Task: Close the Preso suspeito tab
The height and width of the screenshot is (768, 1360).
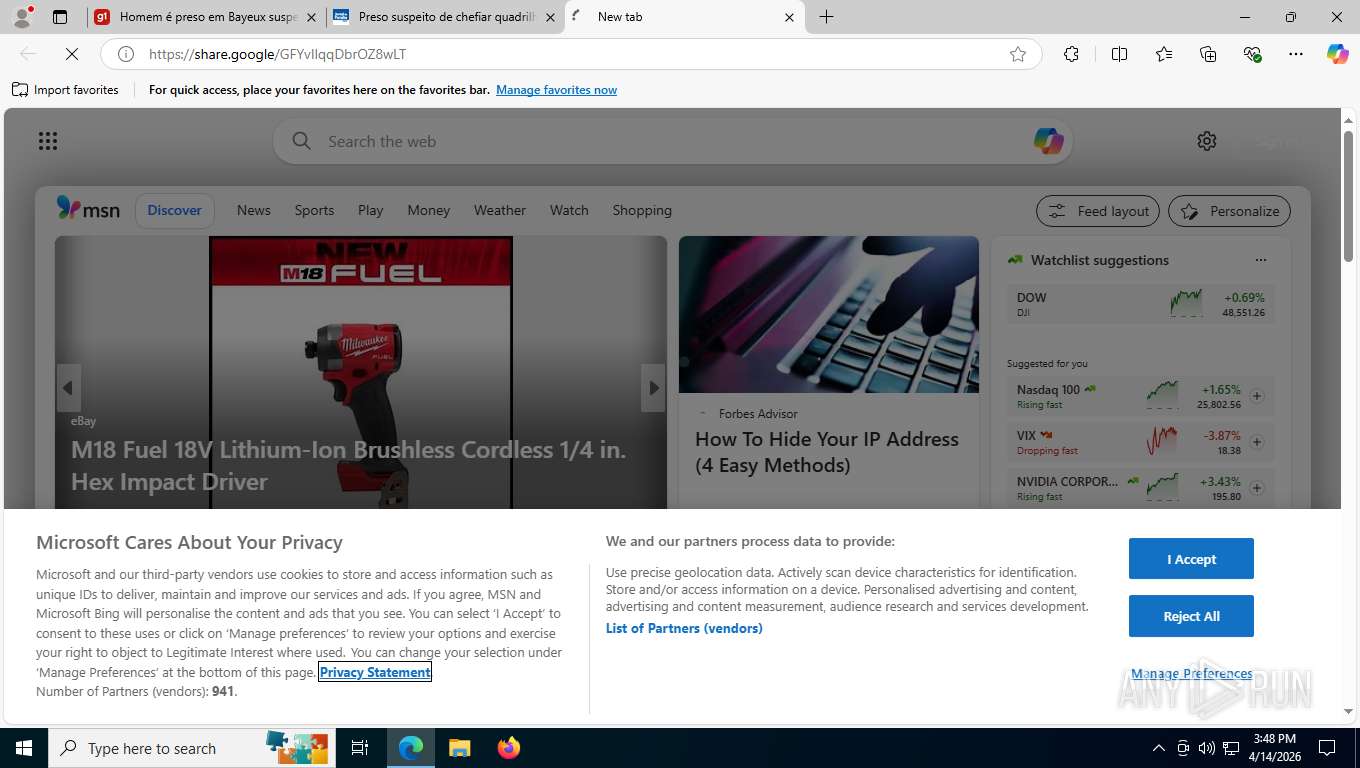Action: click(550, 17)
